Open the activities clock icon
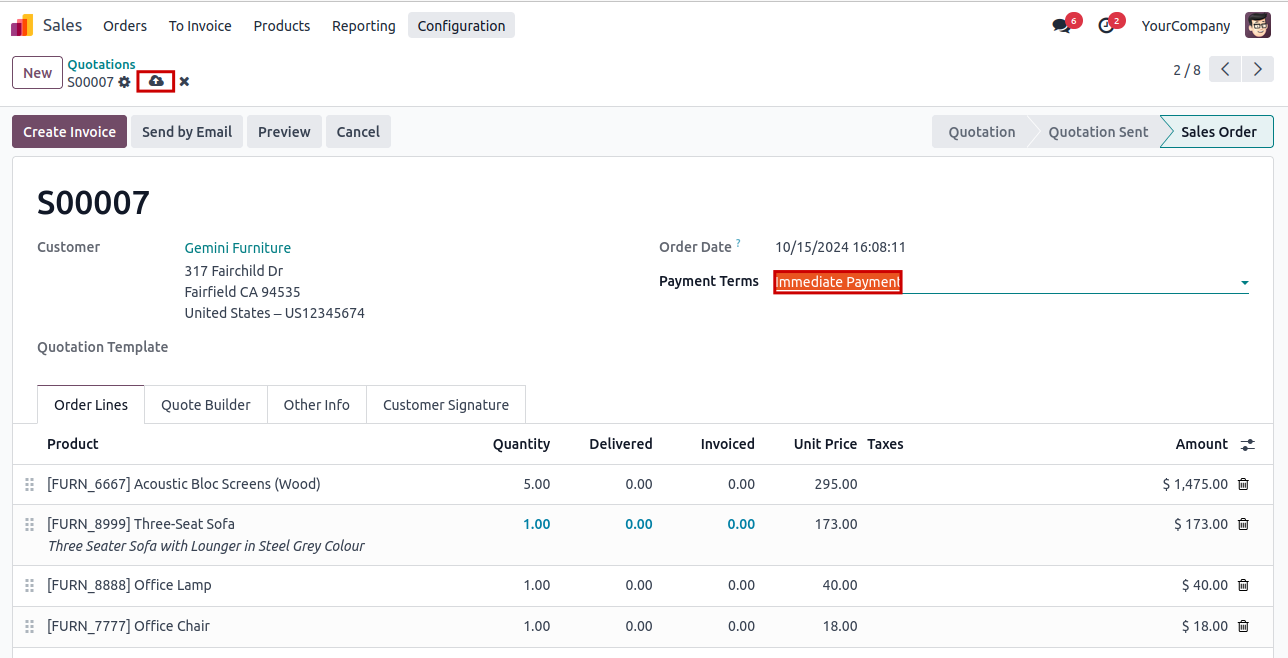1288x658 pixels. coord(1106,26)
